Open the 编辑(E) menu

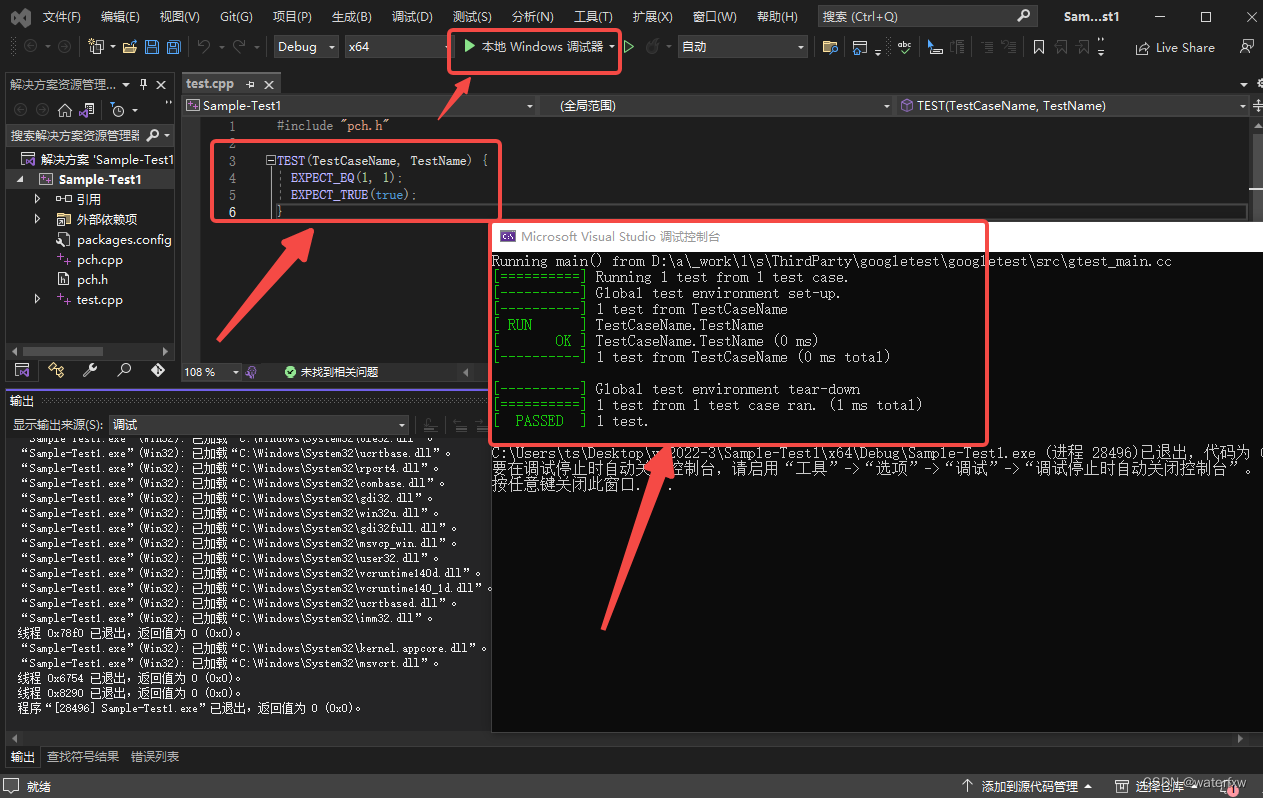coord(120,17)
